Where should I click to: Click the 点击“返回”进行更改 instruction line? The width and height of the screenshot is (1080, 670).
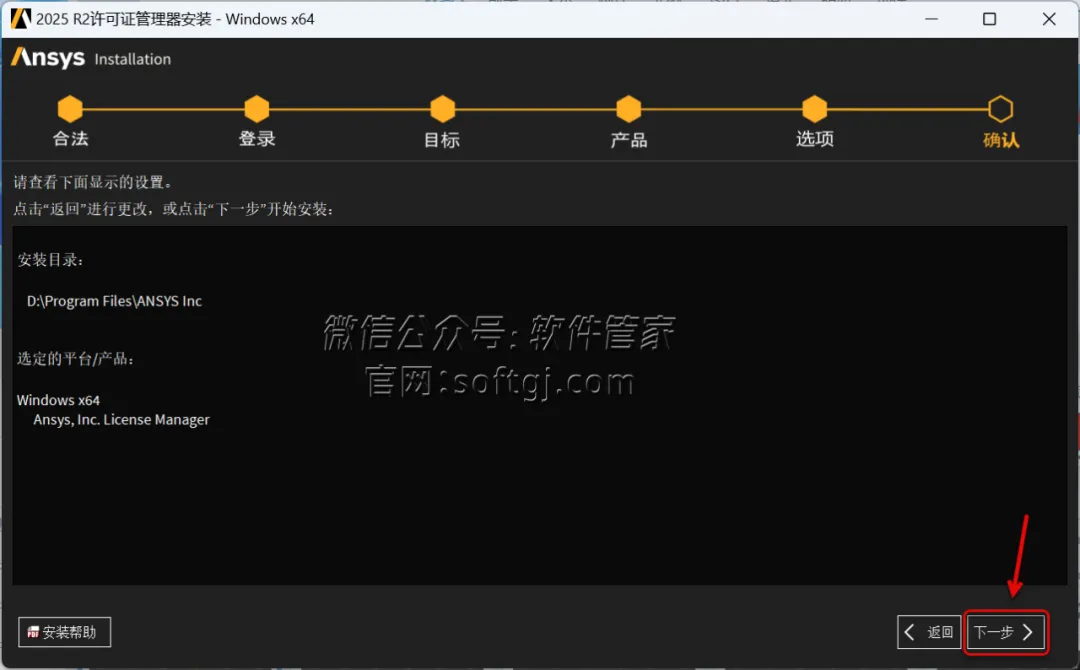174,209
